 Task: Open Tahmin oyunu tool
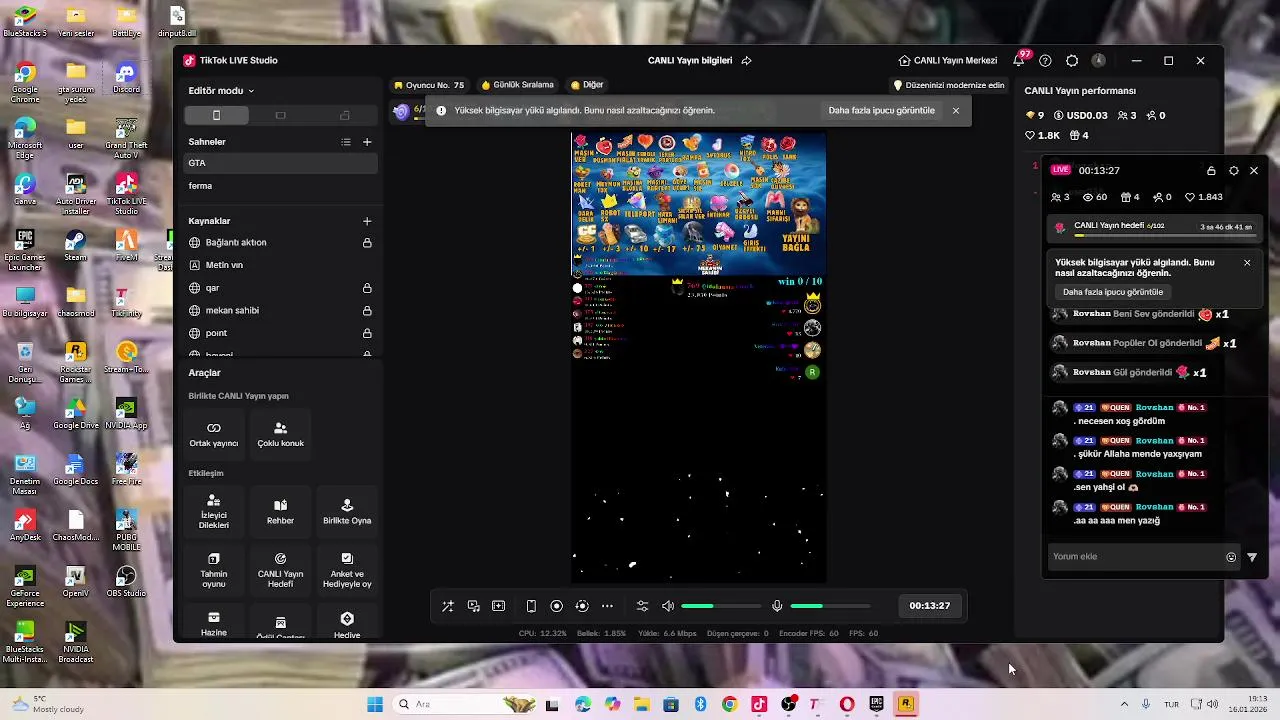pyautogui.click(x=214, y=570)
